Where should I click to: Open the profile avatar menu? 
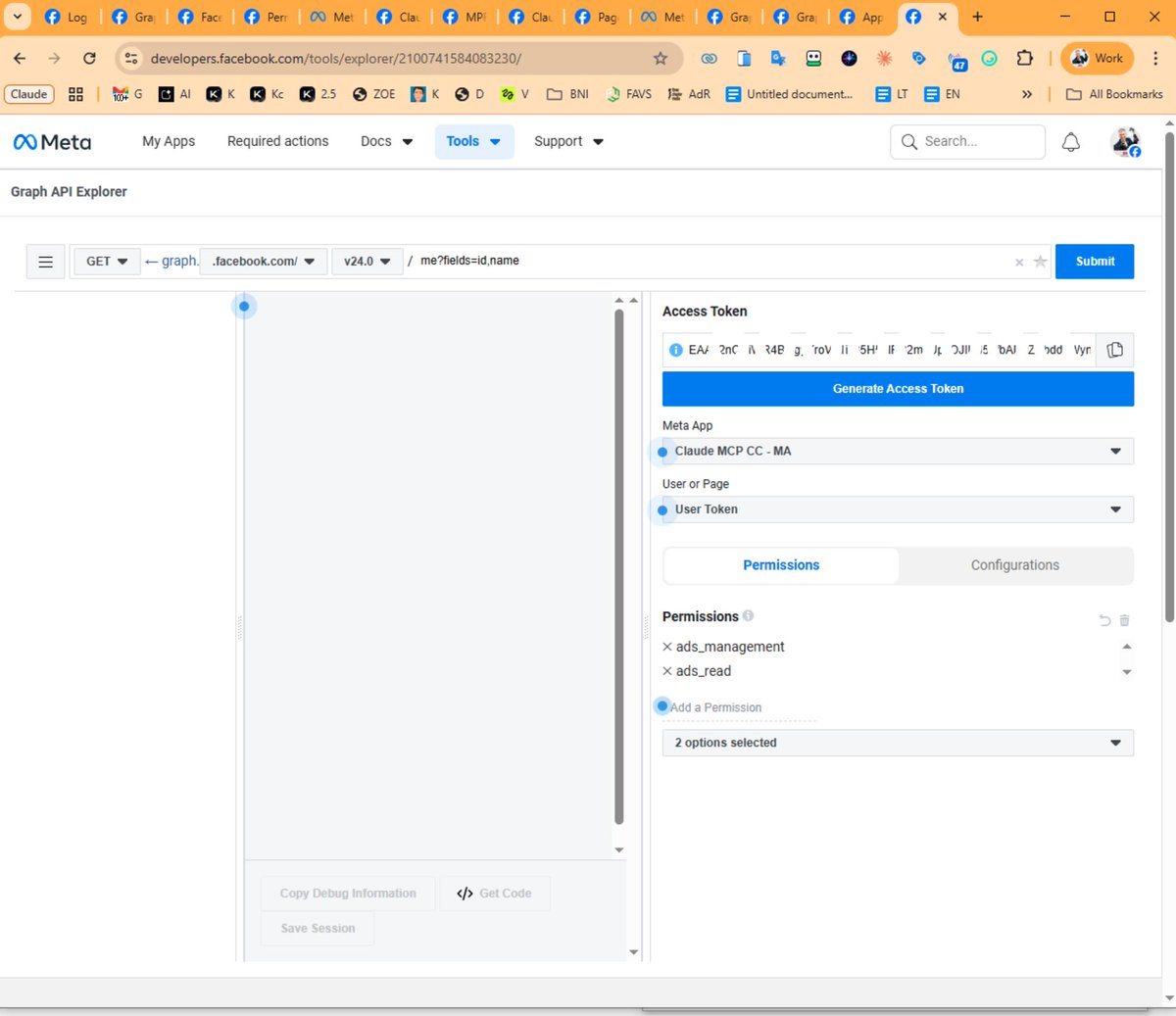pyautogui.click(x=1125, y=142)
